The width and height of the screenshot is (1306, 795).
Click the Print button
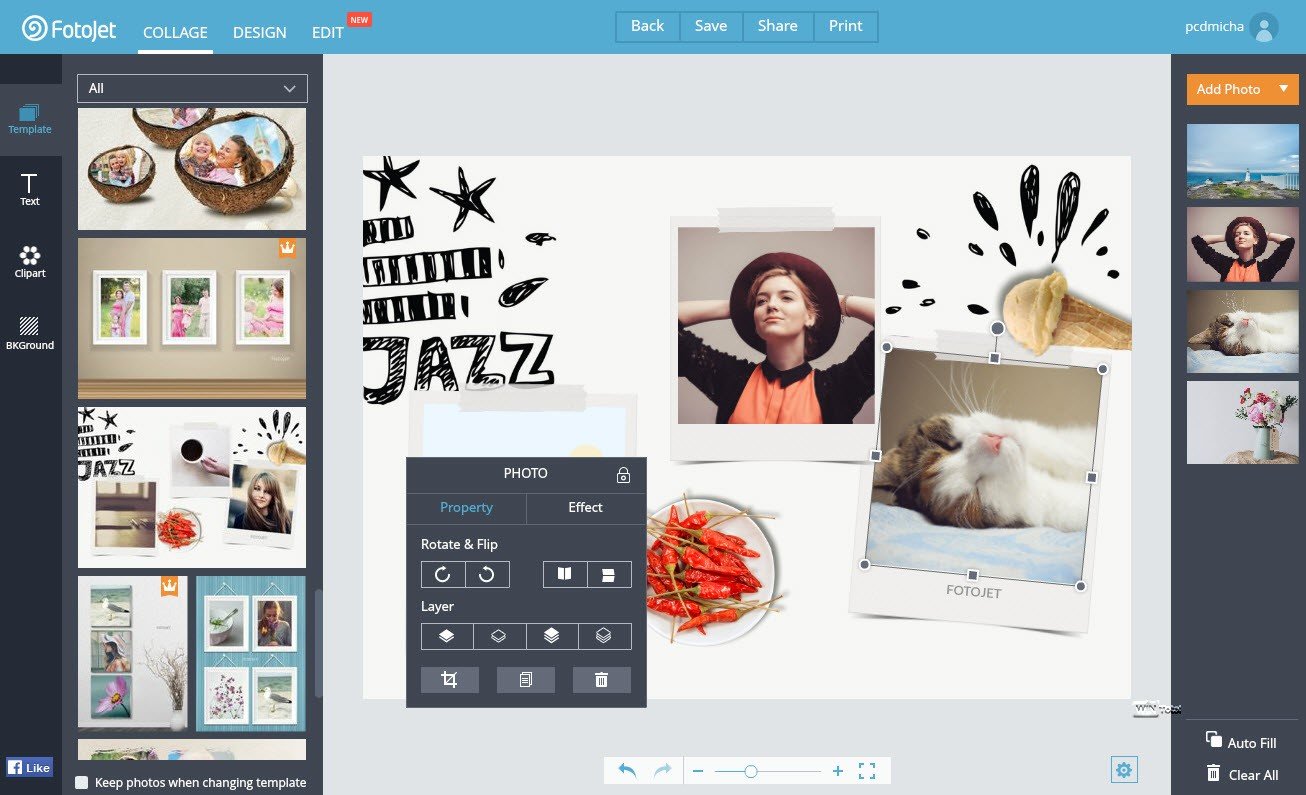[845, 26]
